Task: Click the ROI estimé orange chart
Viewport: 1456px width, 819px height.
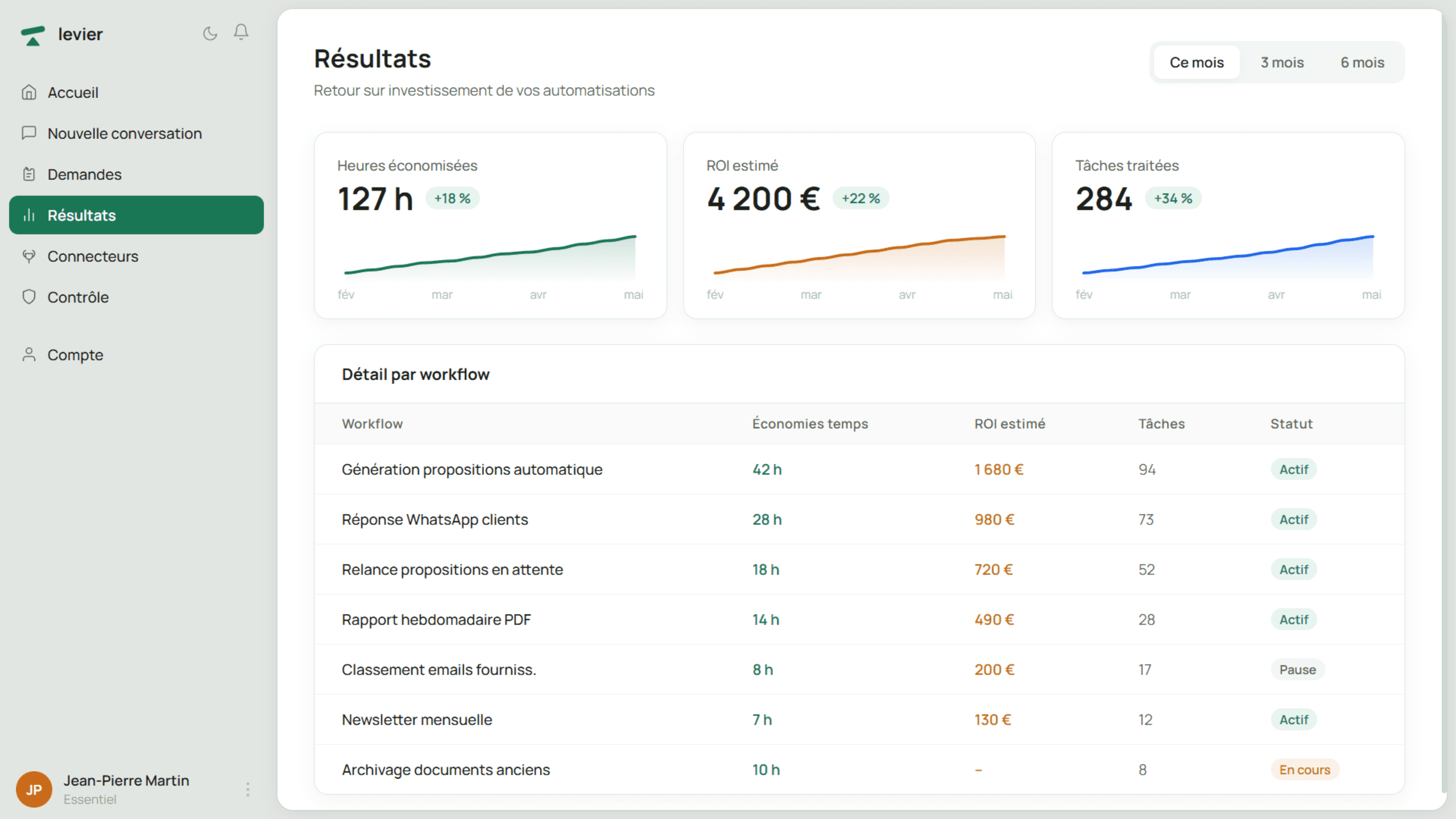Action: [x=859, y=257]
